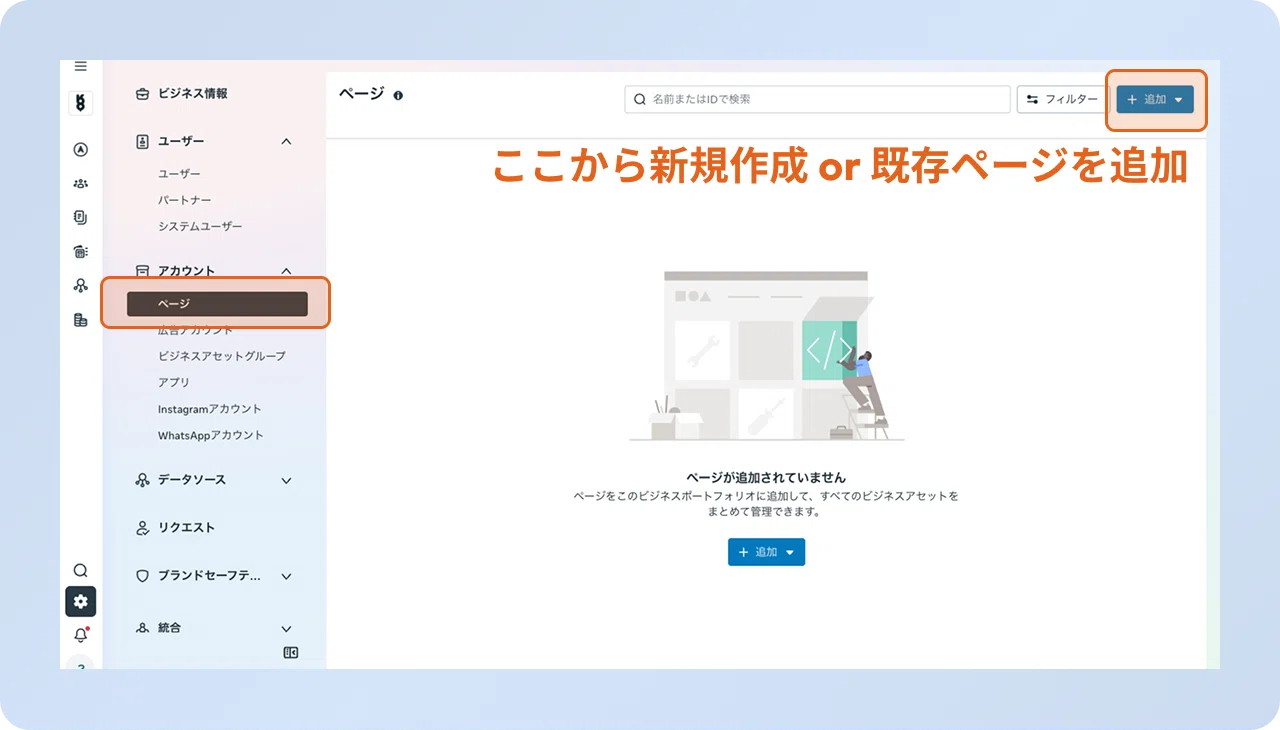This screenshot has width=1280, height=730.
Task: Click the business portfolio logo icon
Action: tap(81, 102)
